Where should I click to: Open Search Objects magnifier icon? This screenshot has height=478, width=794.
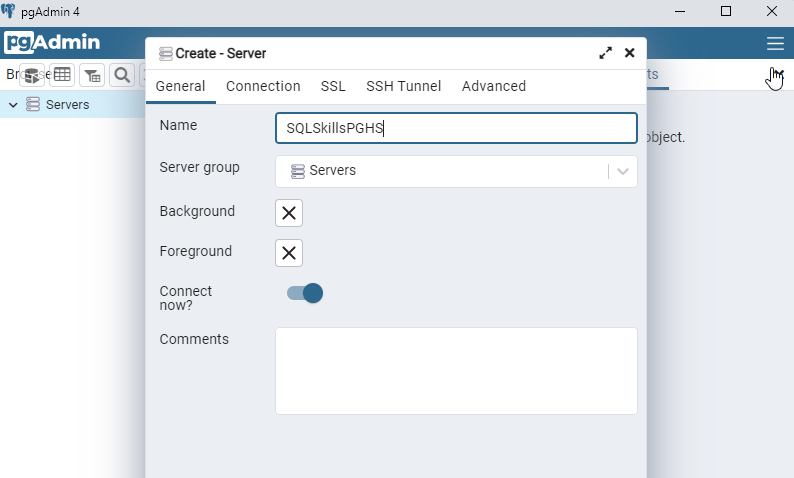tap(122, 75)
